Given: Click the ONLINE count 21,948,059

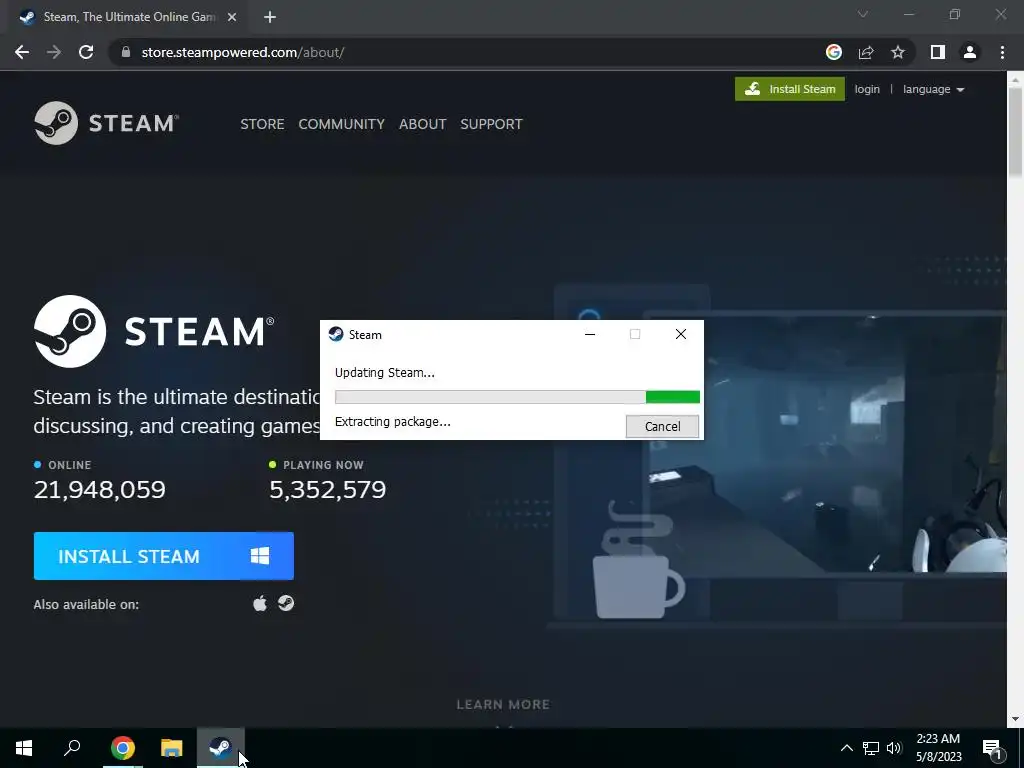Looking at the screenshot, I should (x=100, y=490).
